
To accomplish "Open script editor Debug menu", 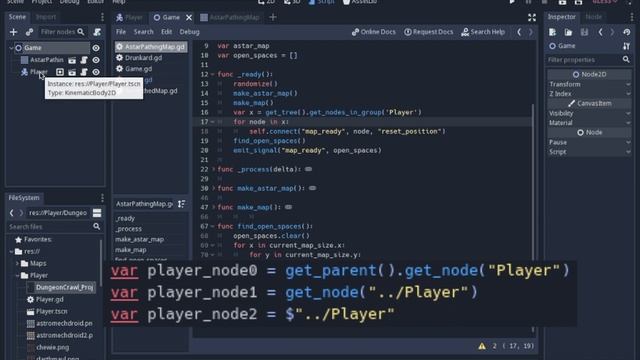I will pyautogui.click(x=189, y=32).
